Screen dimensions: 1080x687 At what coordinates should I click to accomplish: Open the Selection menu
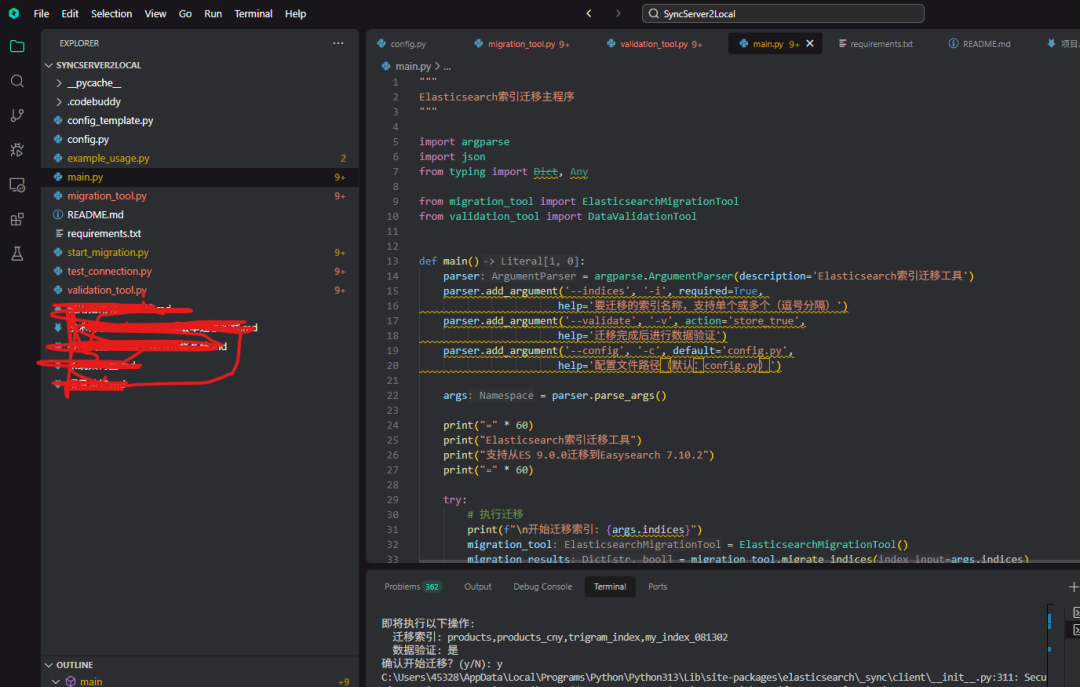click(112, 13)
